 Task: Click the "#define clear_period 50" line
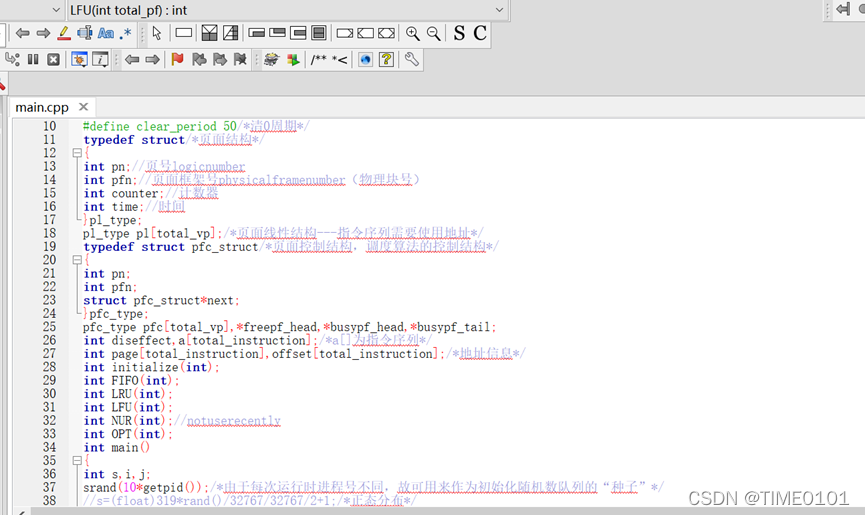(x=159, y=126)
